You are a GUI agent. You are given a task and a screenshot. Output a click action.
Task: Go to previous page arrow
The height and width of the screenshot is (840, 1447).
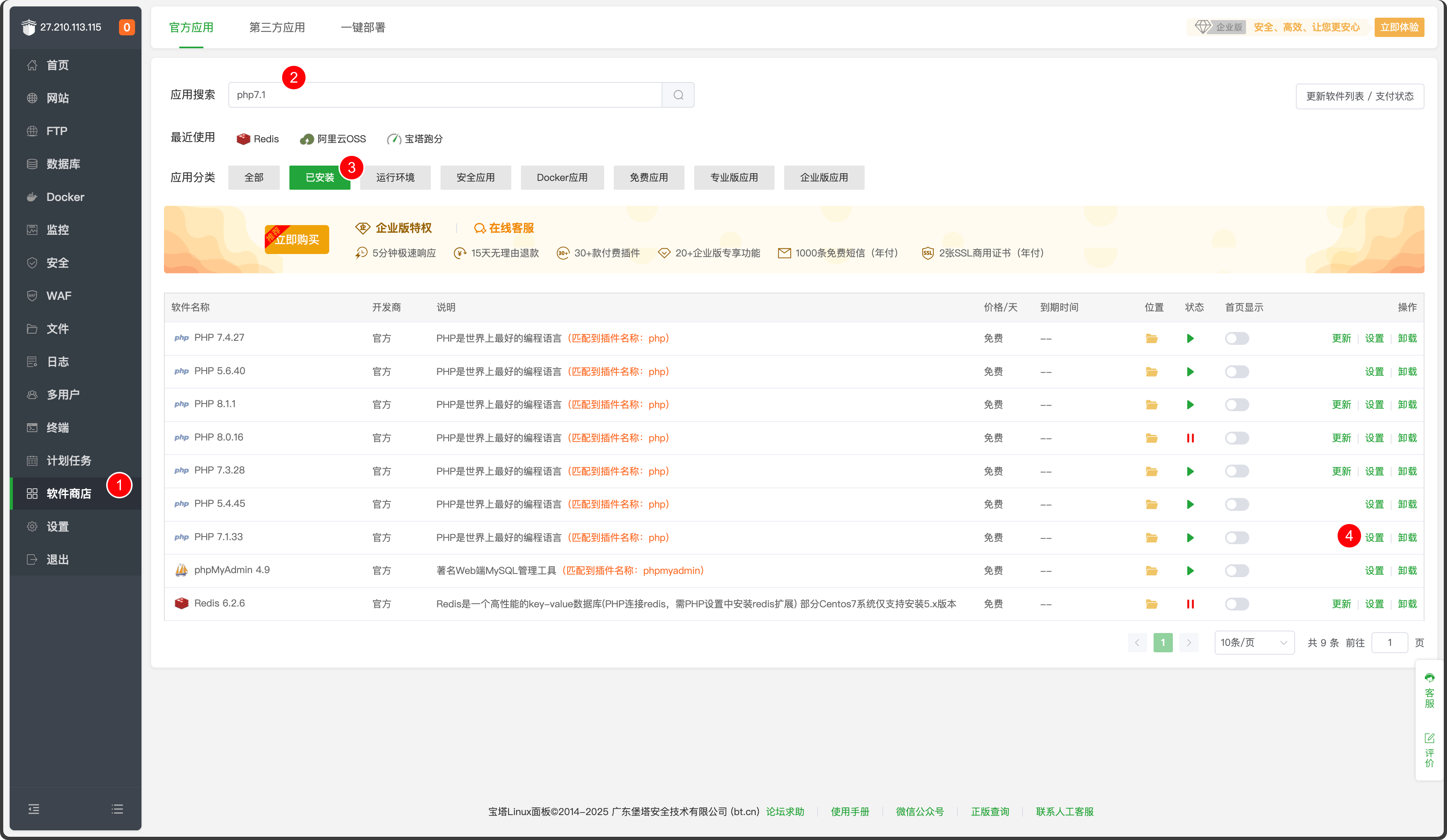(x=1137, y=643)
